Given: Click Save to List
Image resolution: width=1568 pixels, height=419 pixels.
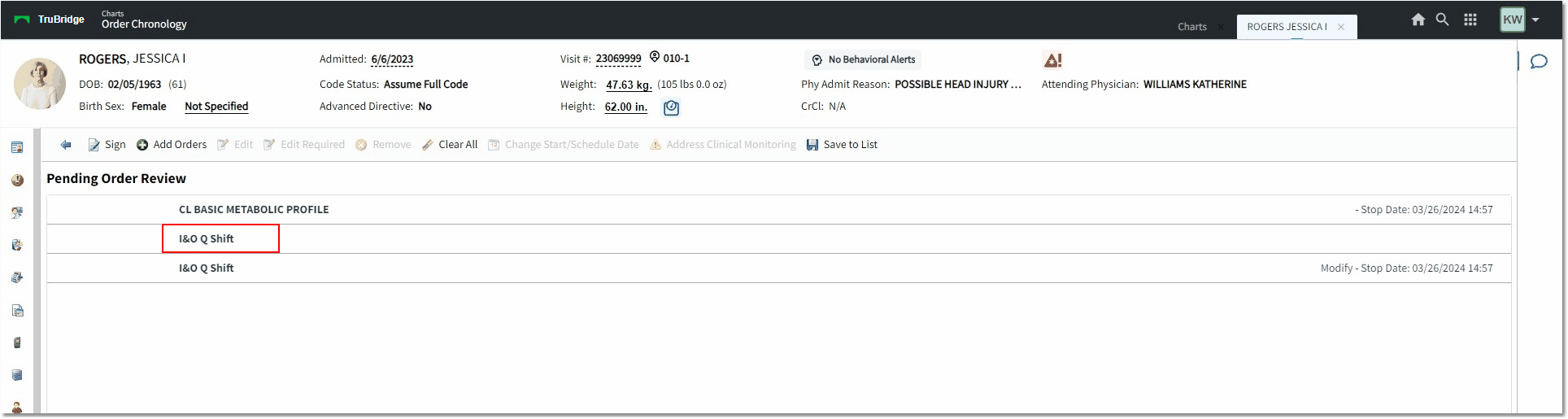Looking at the screenshot, I should point(842,145).
